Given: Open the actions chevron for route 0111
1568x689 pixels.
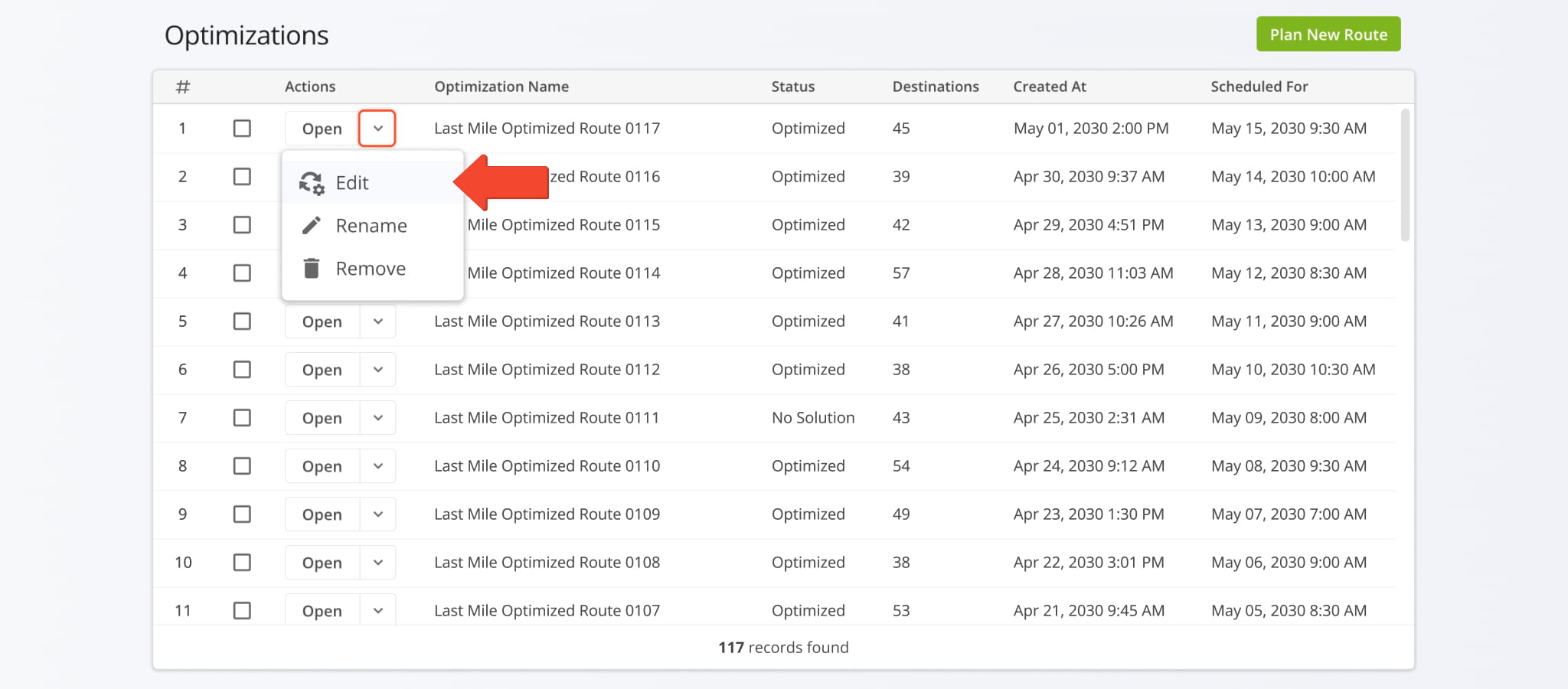Looking at the screenshot, I should (x=377, y=418).
